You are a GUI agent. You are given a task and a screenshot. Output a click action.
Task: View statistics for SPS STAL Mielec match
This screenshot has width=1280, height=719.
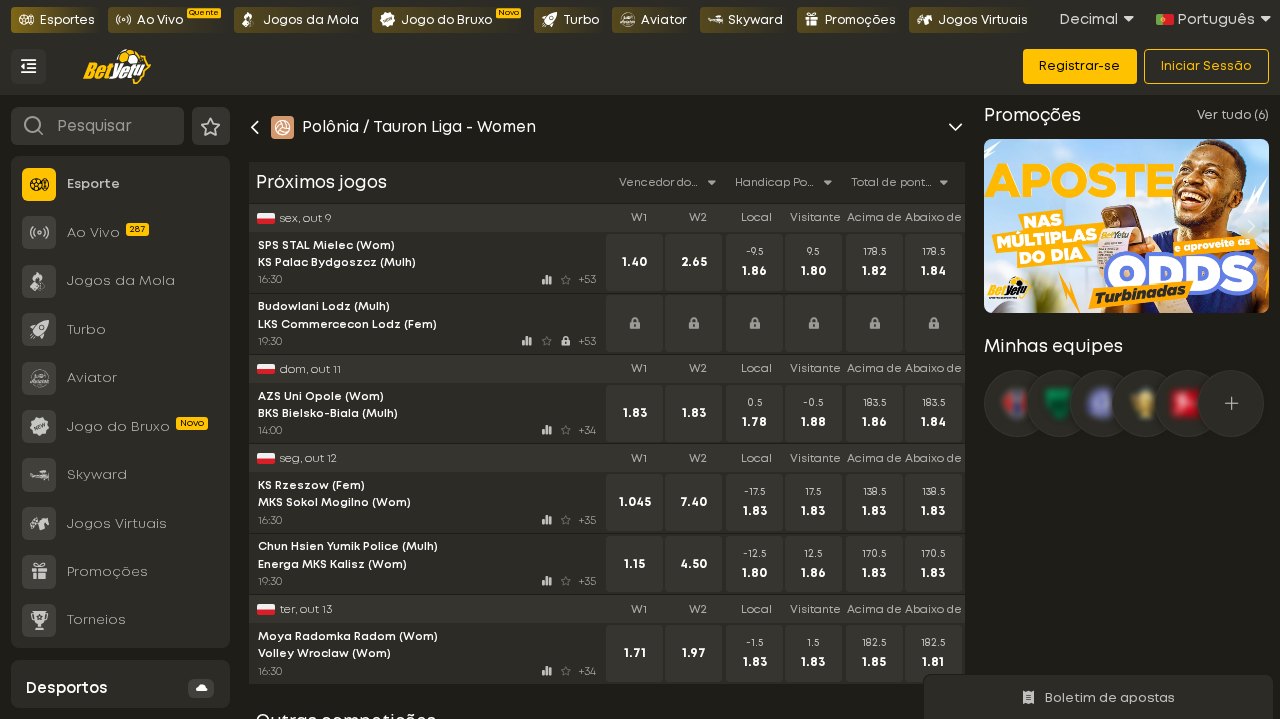click(547, 280)
